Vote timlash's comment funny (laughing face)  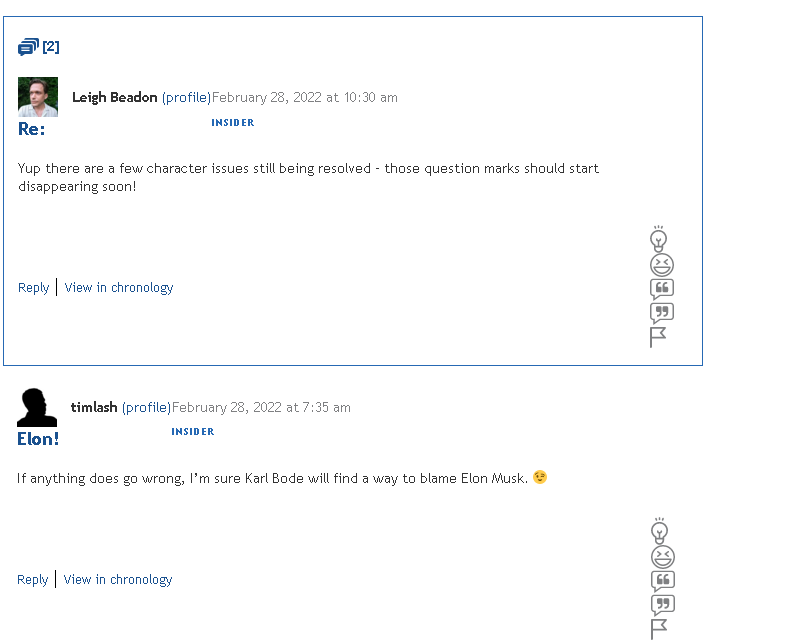pyautogui.click(x=661, y=557)
